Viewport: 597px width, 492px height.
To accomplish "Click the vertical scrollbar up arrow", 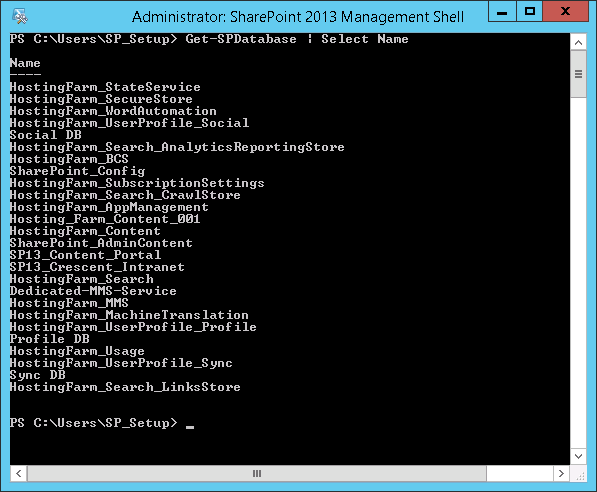I will coord(578,42).
